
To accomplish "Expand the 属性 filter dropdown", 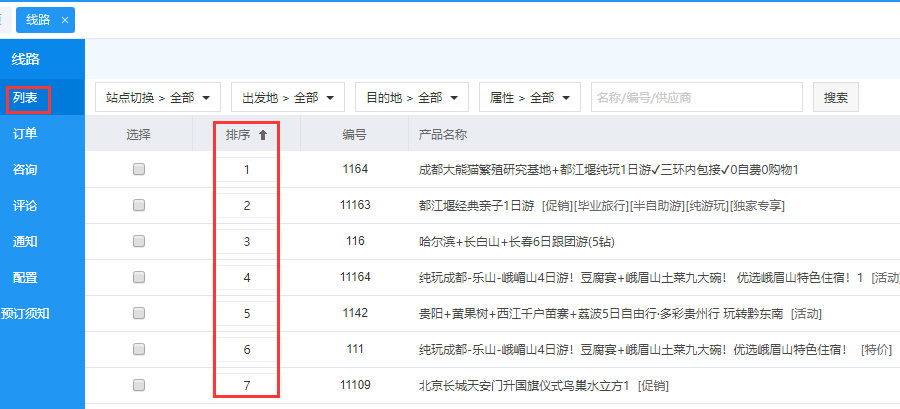I will click(x=530, y=98).
